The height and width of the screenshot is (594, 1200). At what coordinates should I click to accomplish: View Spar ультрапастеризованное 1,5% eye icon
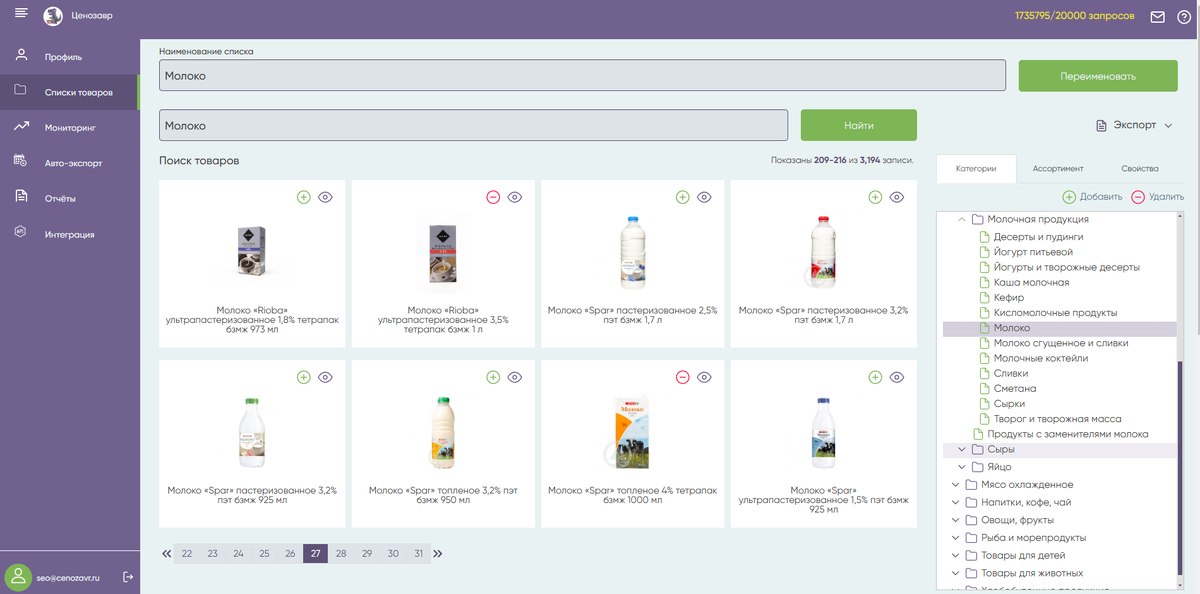coord(897,377)
